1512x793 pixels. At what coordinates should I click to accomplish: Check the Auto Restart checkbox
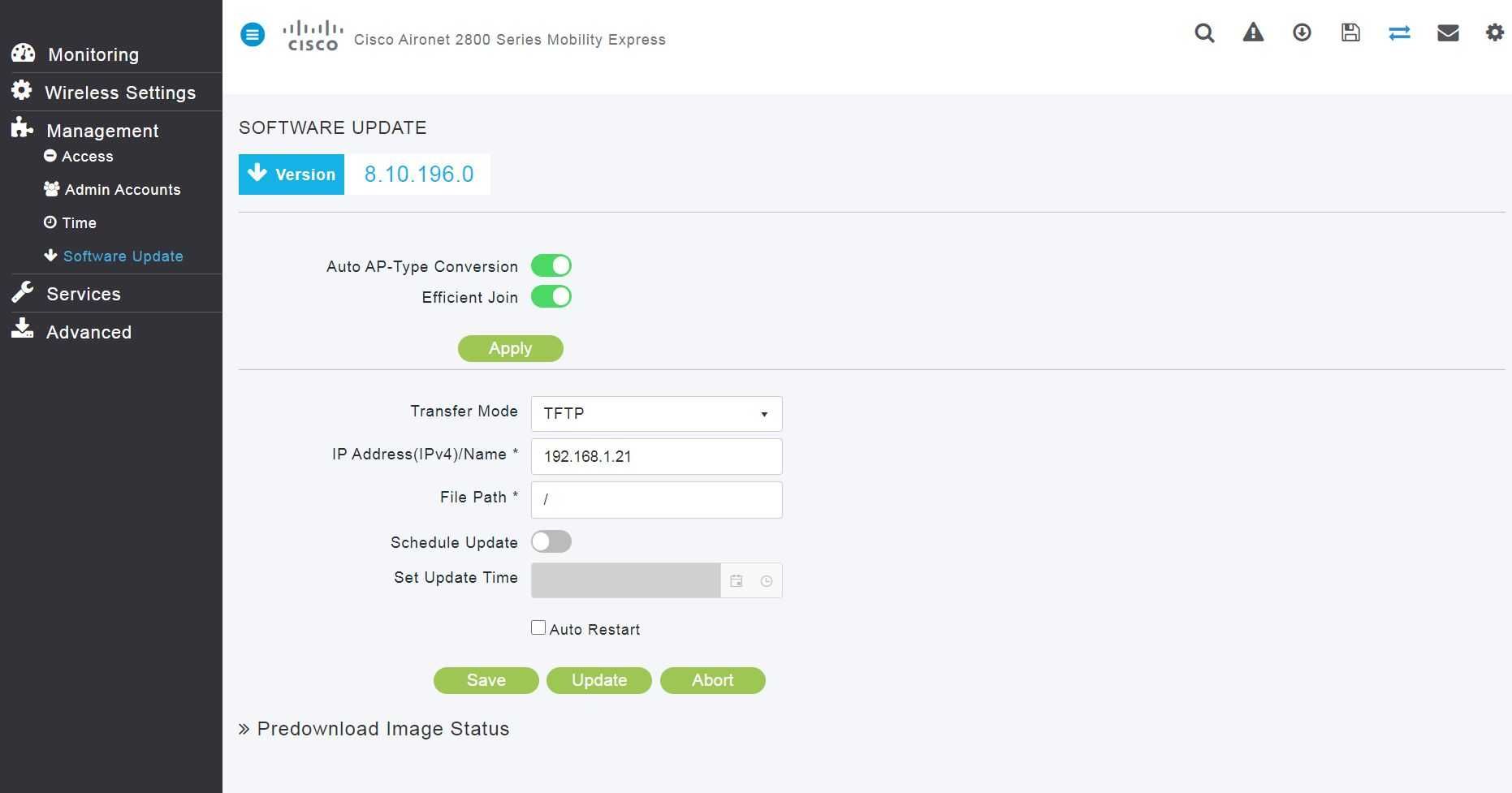[x=538, y=627]
